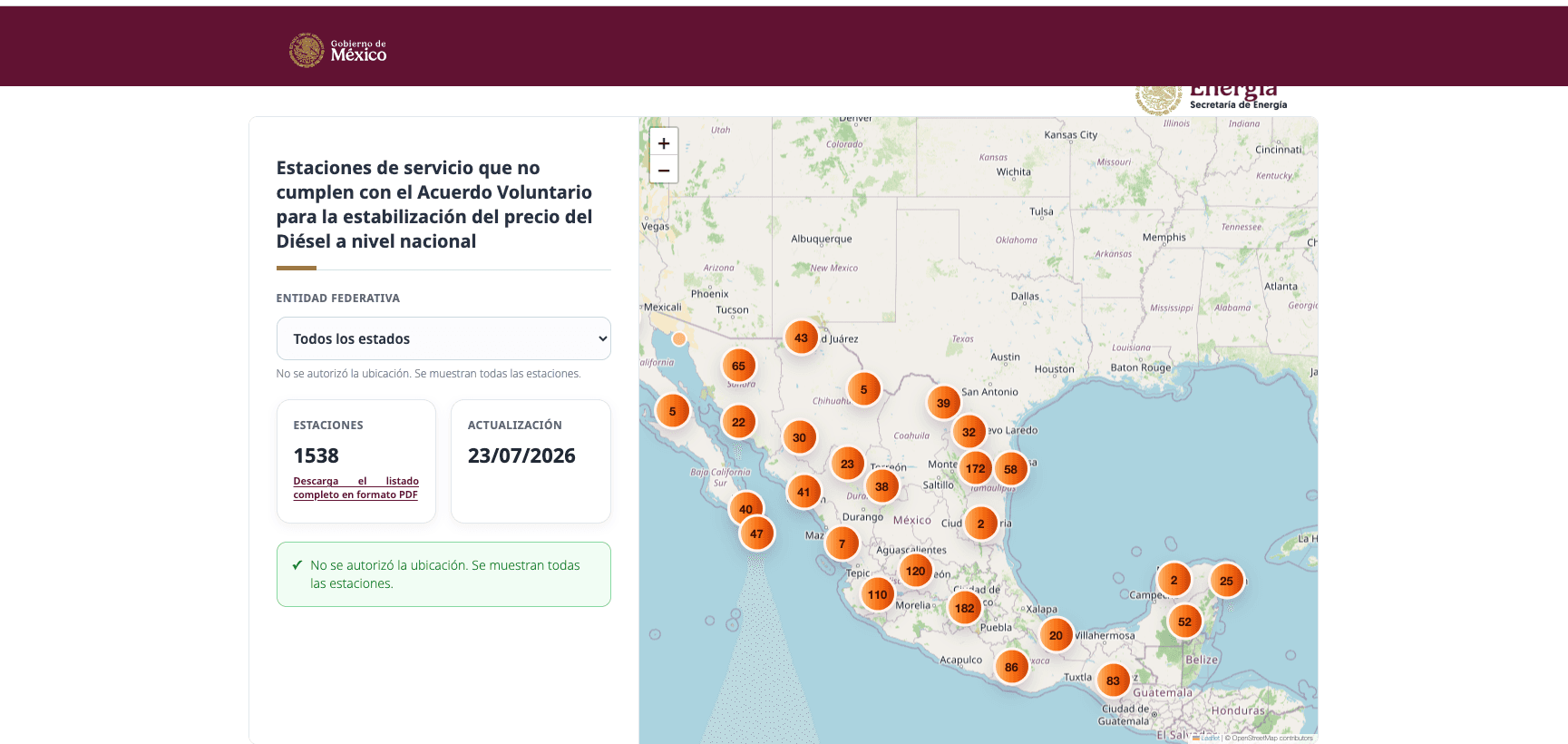Expand the 120 station cluster near Aguascalientes
This screenshot has height=744, width=1568.
click(x=915, y=572)
